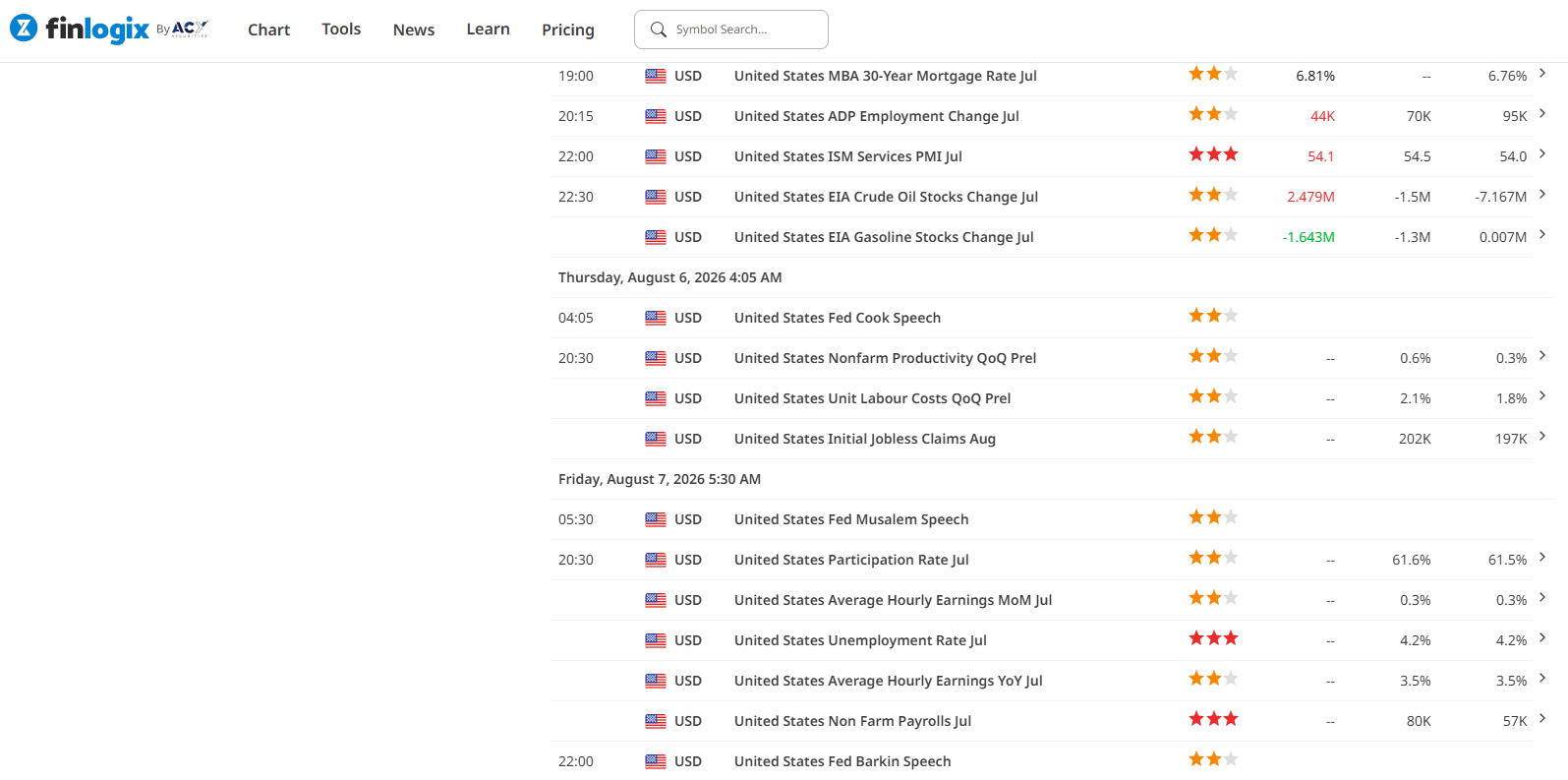Image resolution: width=1568 pixels, height=780 pixels.
Task: Expand Non Farm Payrolls row chevron
Action: tap(1542, 718)
